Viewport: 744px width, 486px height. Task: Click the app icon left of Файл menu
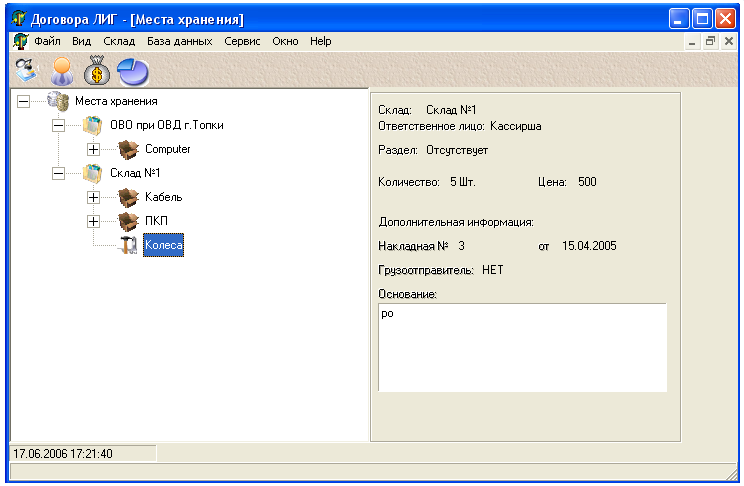tap(20, 41)
